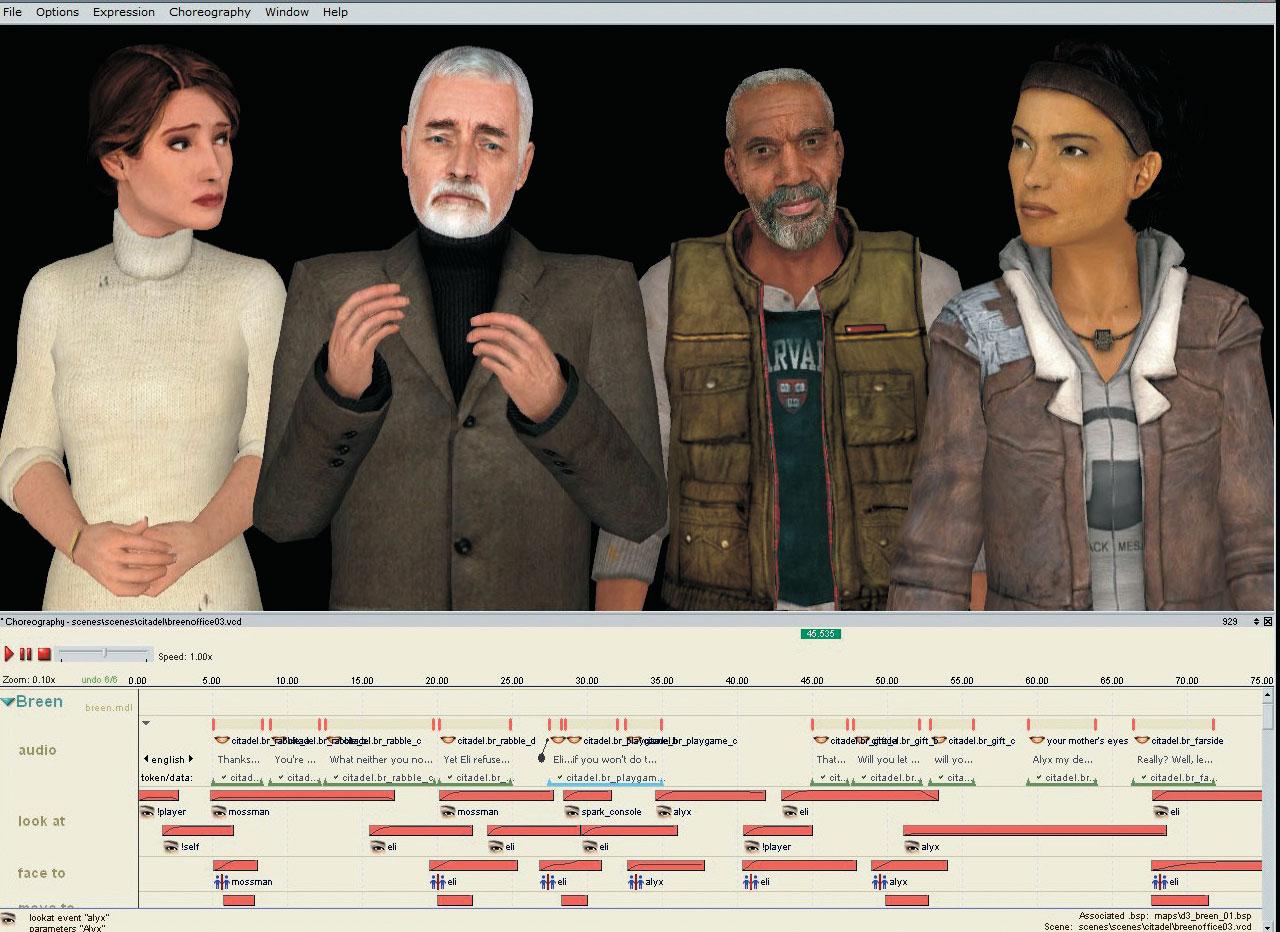Select long red alyx lookat bar

pos(1035,830)
